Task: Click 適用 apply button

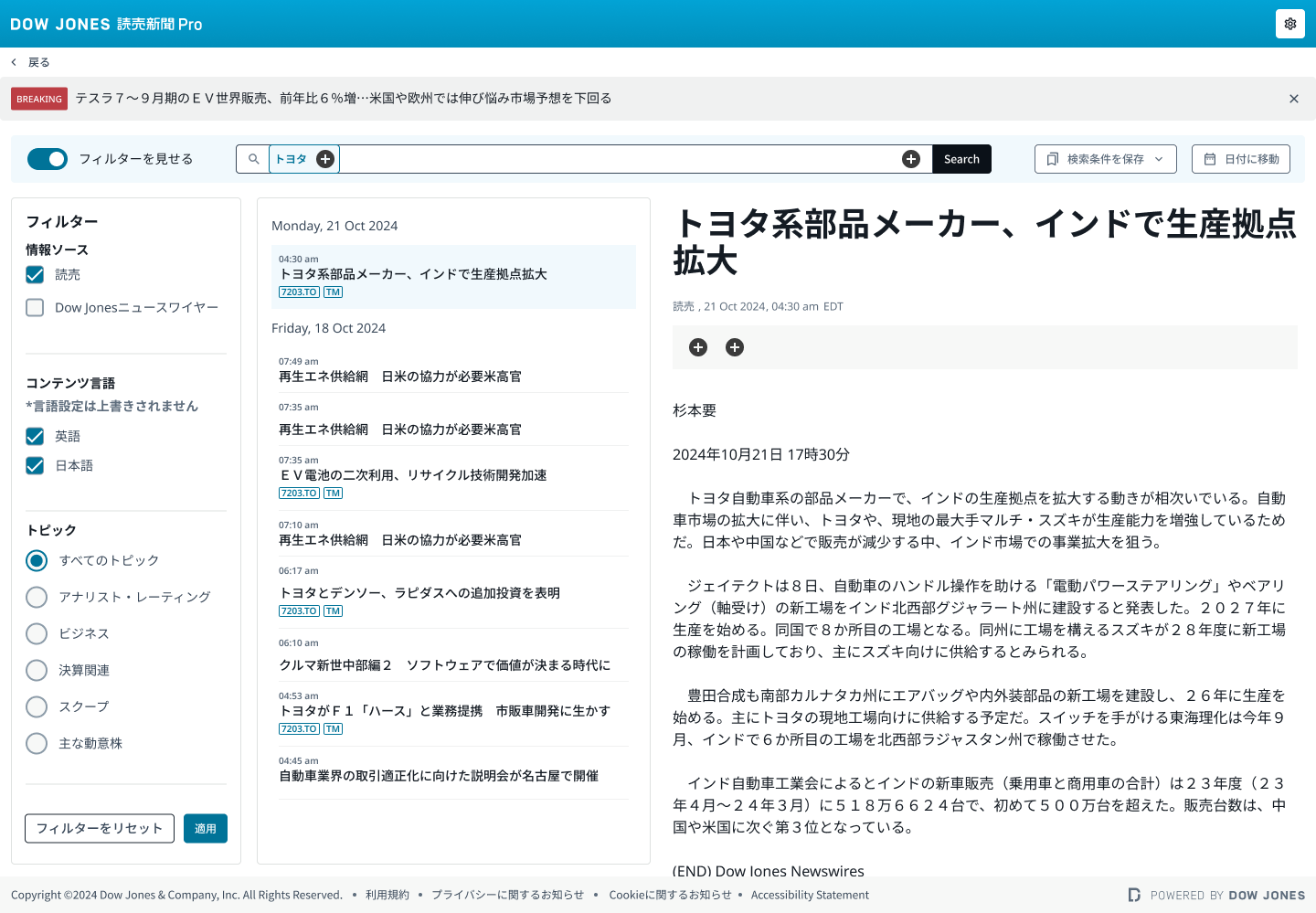Action: 206,828
